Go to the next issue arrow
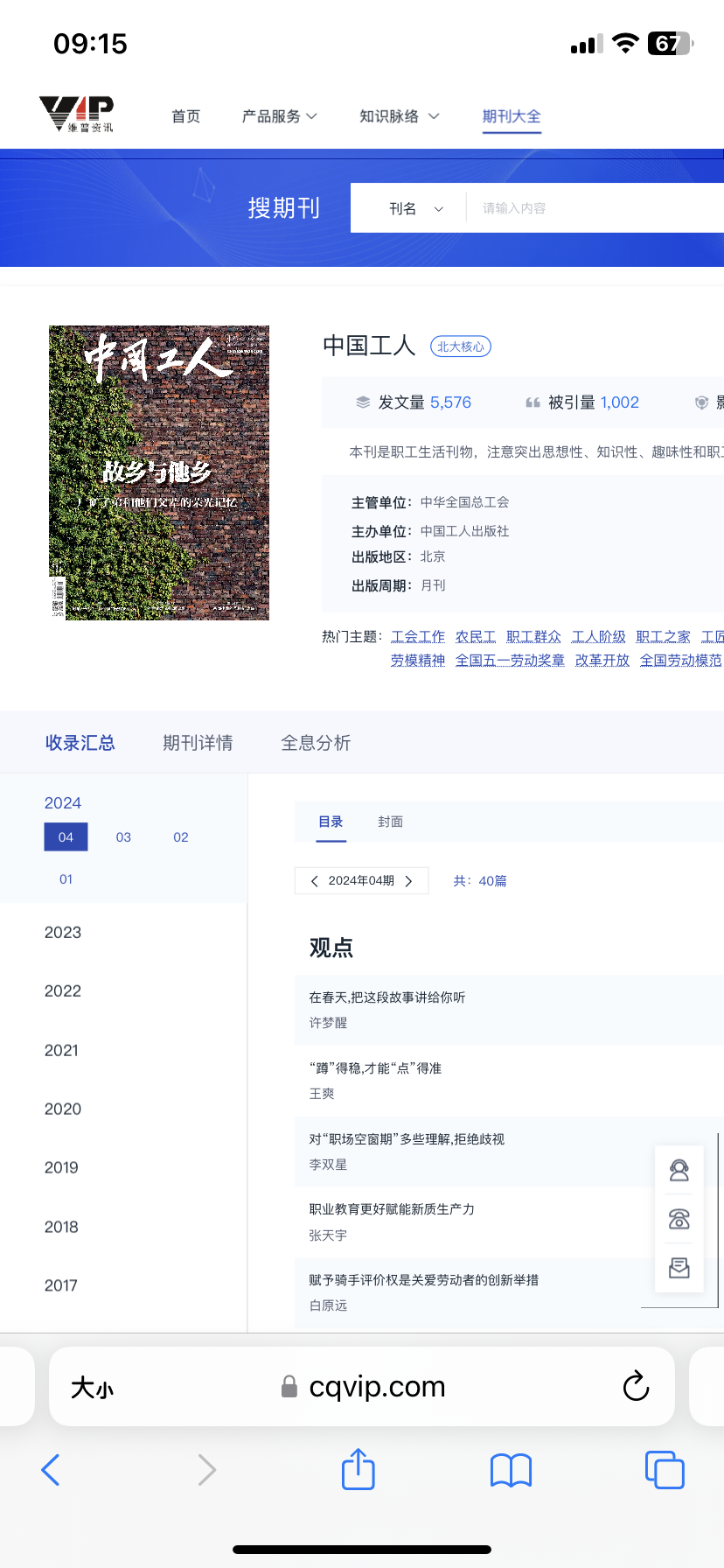 click(x=408, y=881)
